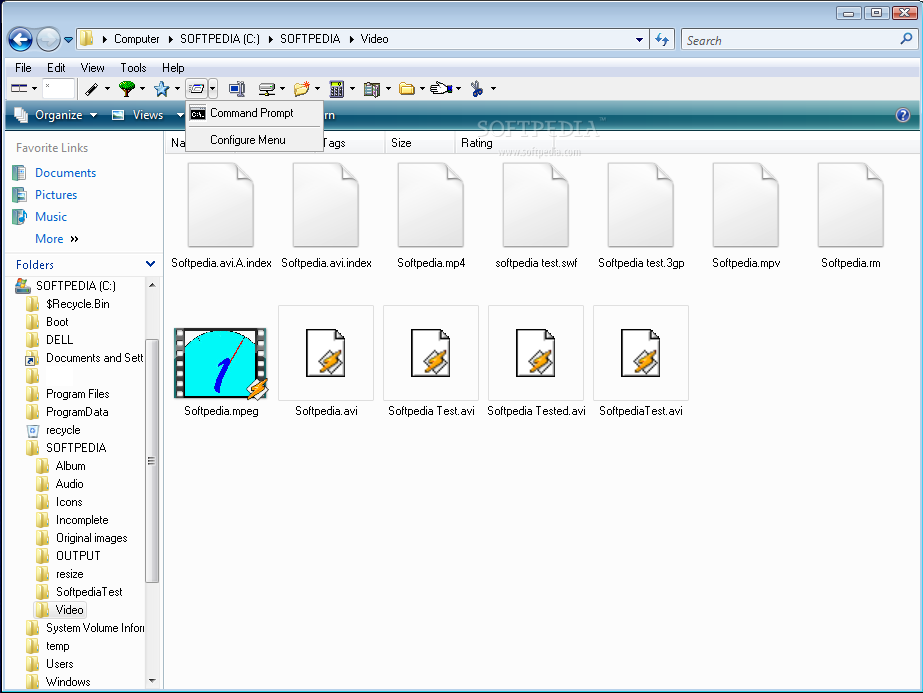The width and height of the screenshot is (923, 693).
Task: Click the new folder sparkle icon
Action: coord(301,89)
